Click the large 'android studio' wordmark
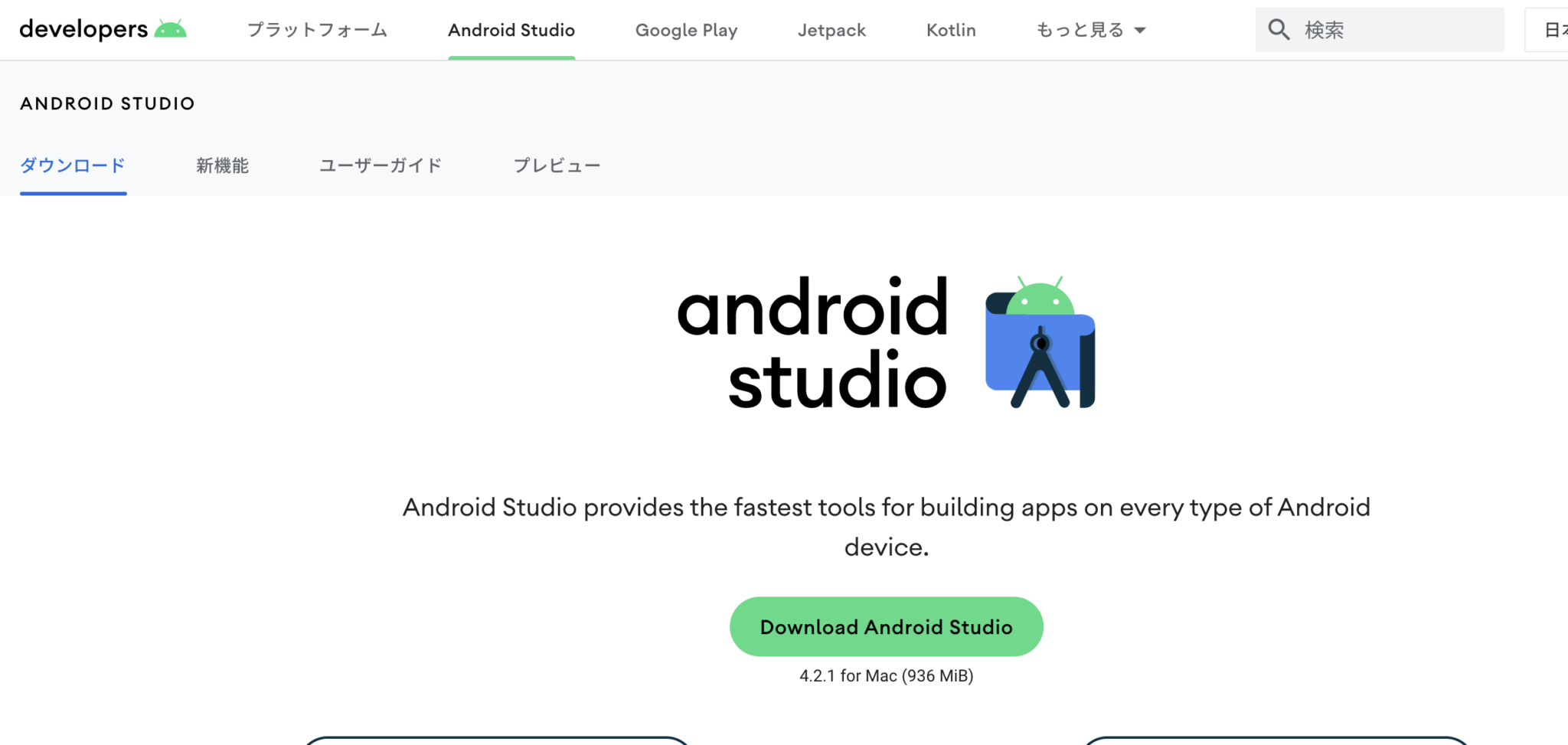 [812, 343]
